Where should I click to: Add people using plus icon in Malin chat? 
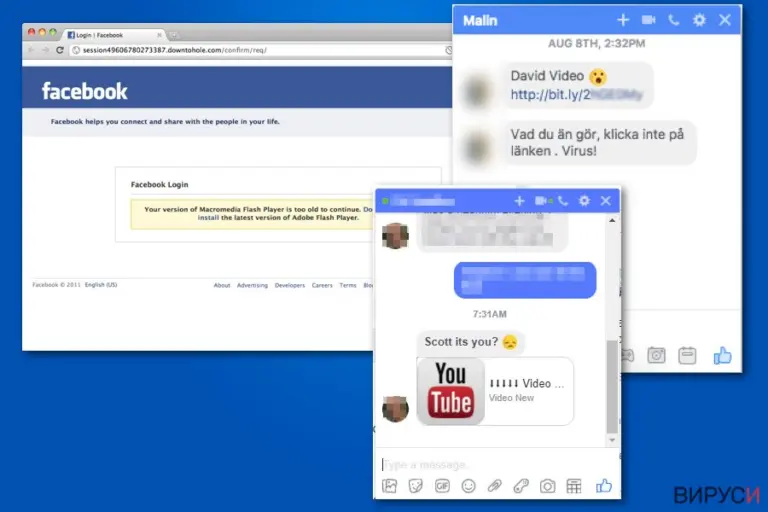coord(623,20)
